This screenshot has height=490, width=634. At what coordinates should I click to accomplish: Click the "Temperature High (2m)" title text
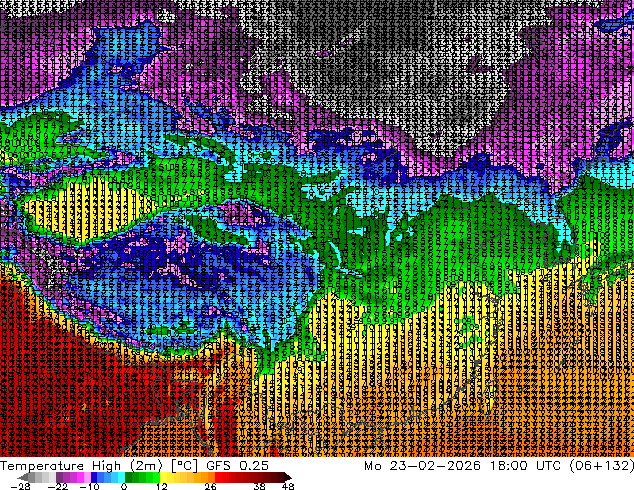tap(81, 466)
